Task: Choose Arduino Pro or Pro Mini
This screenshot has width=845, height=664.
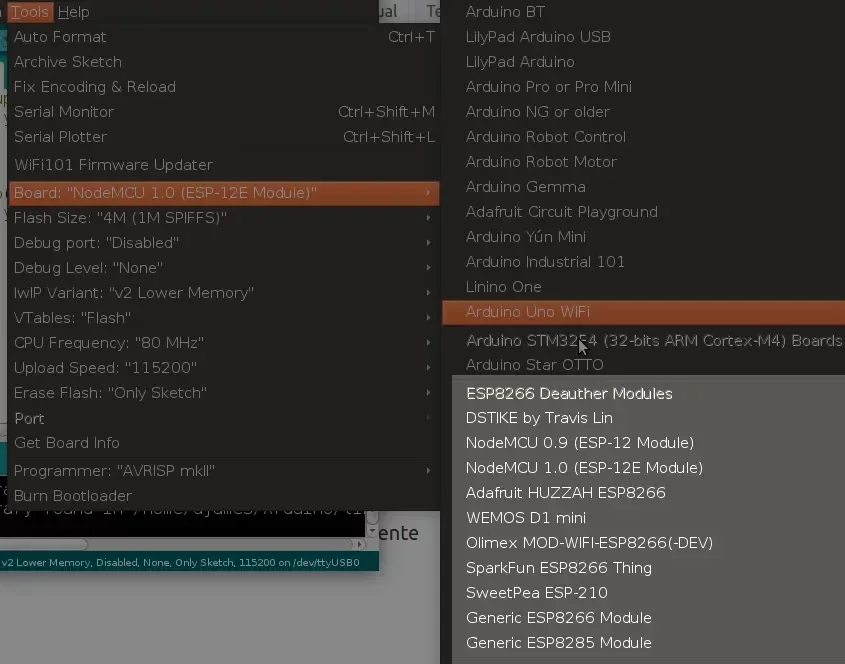Action: pos(643,87)
